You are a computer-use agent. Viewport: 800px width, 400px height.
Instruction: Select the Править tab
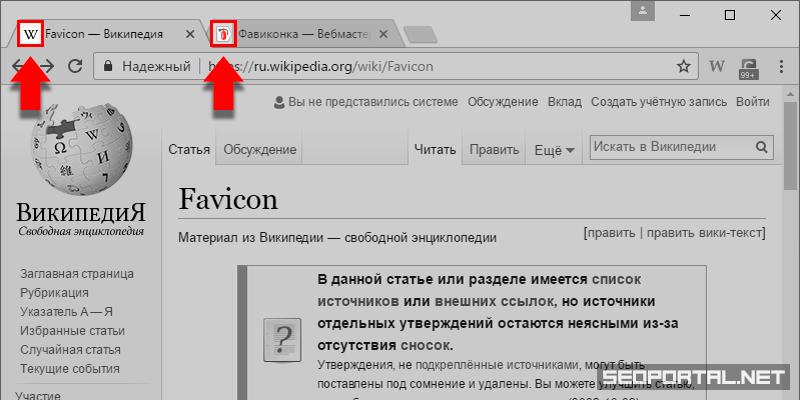[493, 149]
